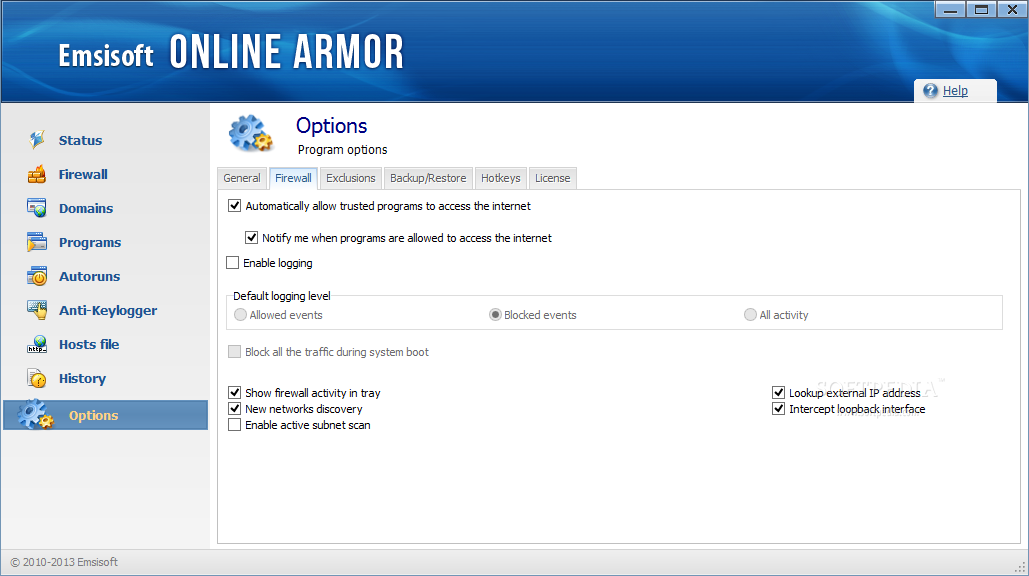Click the large Options gear header icon
Viewport: 1029px width, 576px height.
(x=250, y=133)
